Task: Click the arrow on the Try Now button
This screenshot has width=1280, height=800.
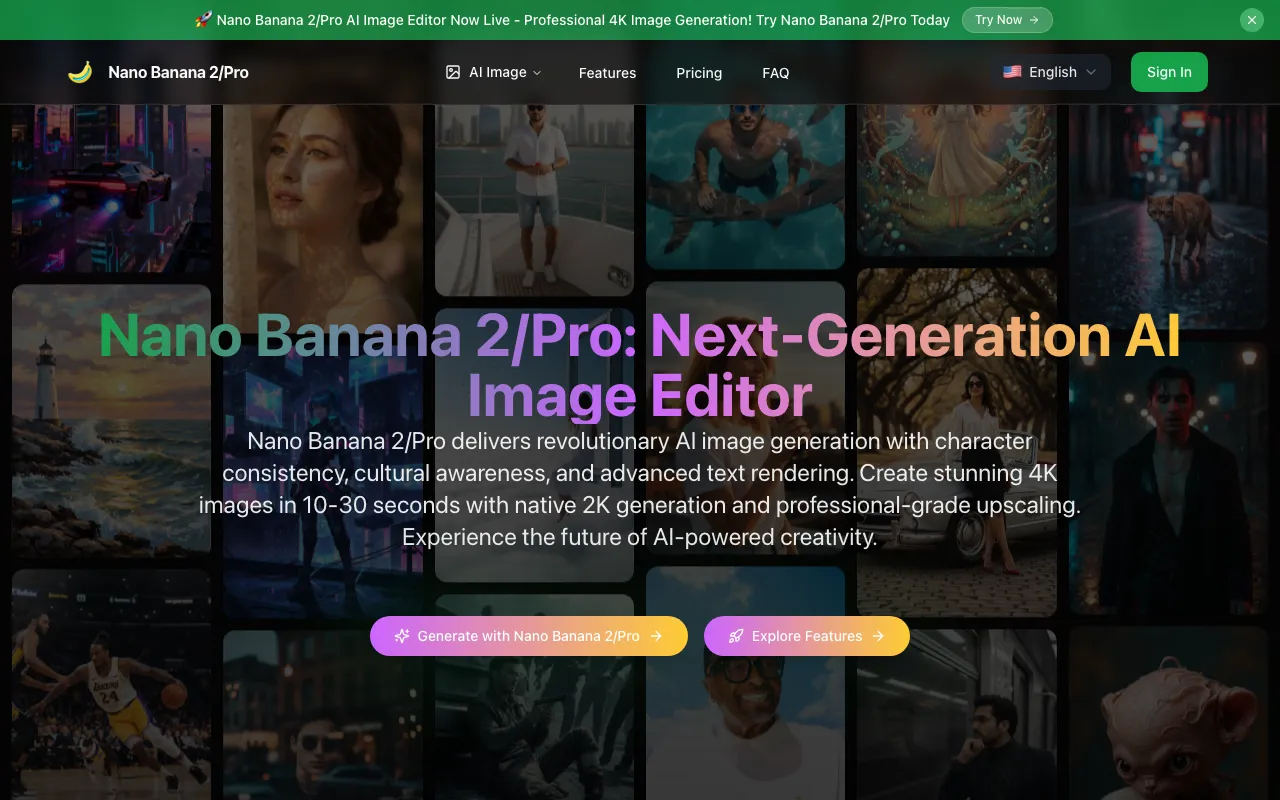Action: (x=1034, y=20)
